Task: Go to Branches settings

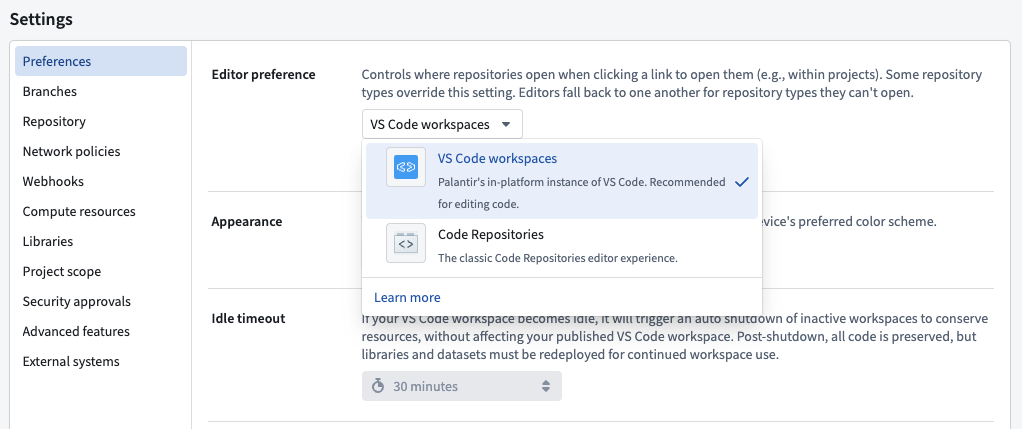Action: click(x=50, y=91)
